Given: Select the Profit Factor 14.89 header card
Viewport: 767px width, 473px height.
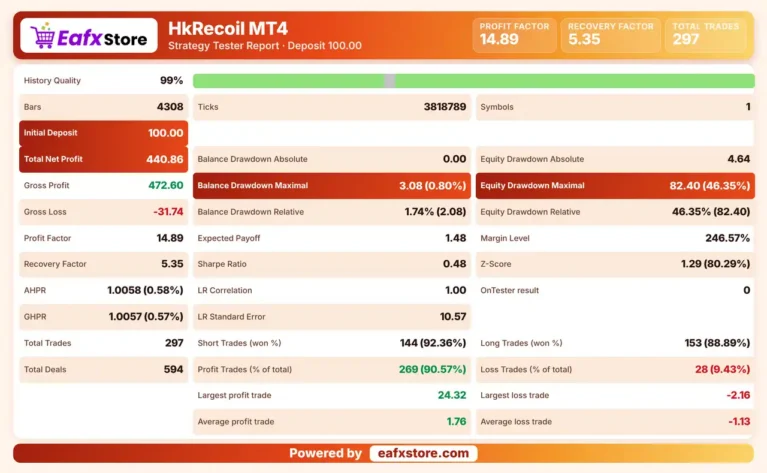Looking at the screenshot, I should click(x=514, y=35).
